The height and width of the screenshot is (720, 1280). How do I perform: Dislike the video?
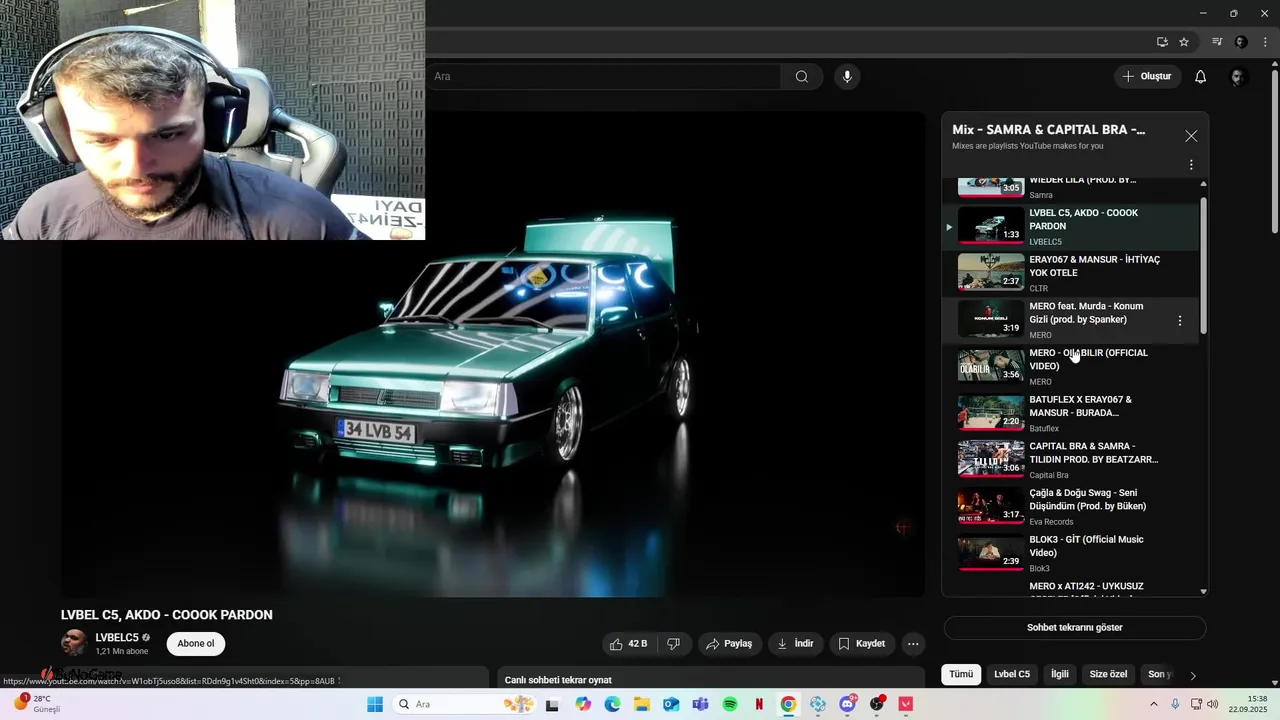674,644
